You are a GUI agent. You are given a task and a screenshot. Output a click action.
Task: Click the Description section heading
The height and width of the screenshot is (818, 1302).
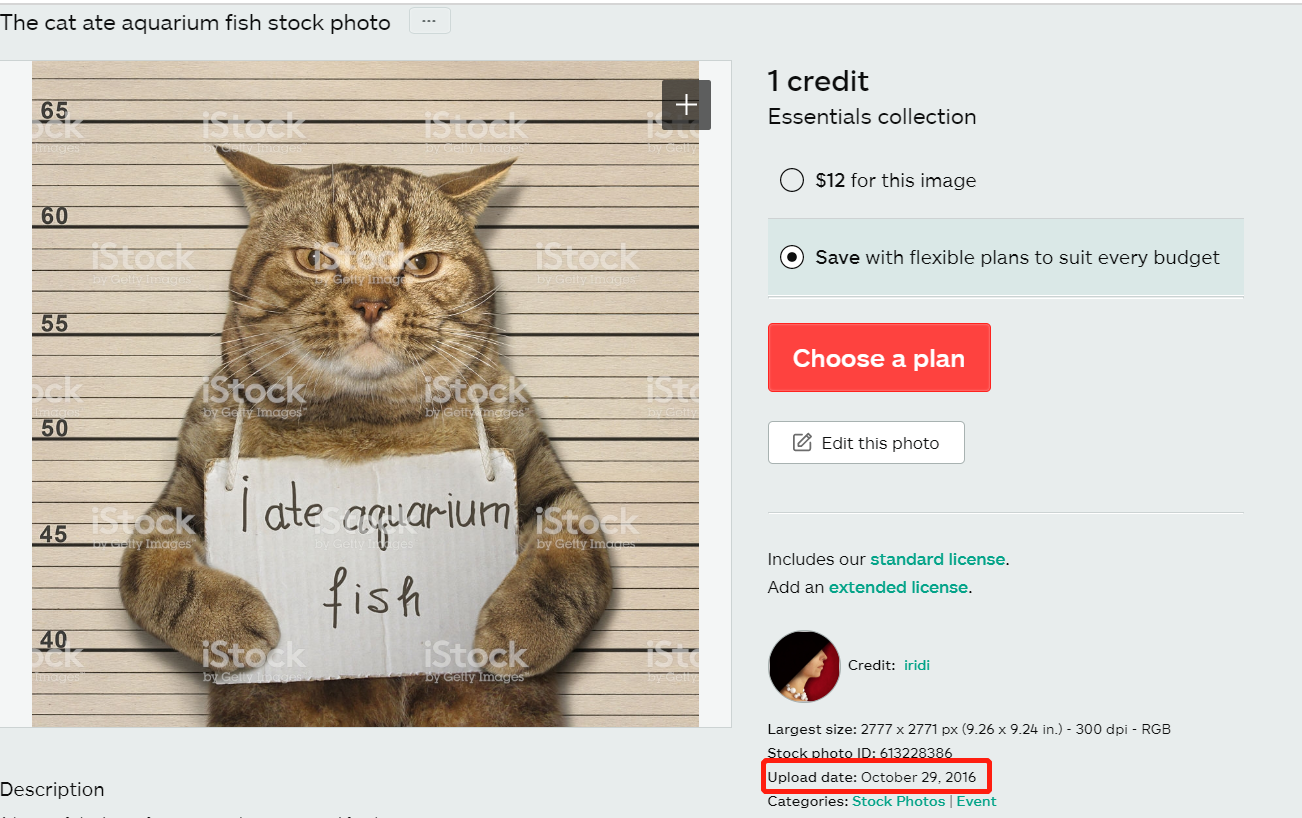tap(52, 789)
